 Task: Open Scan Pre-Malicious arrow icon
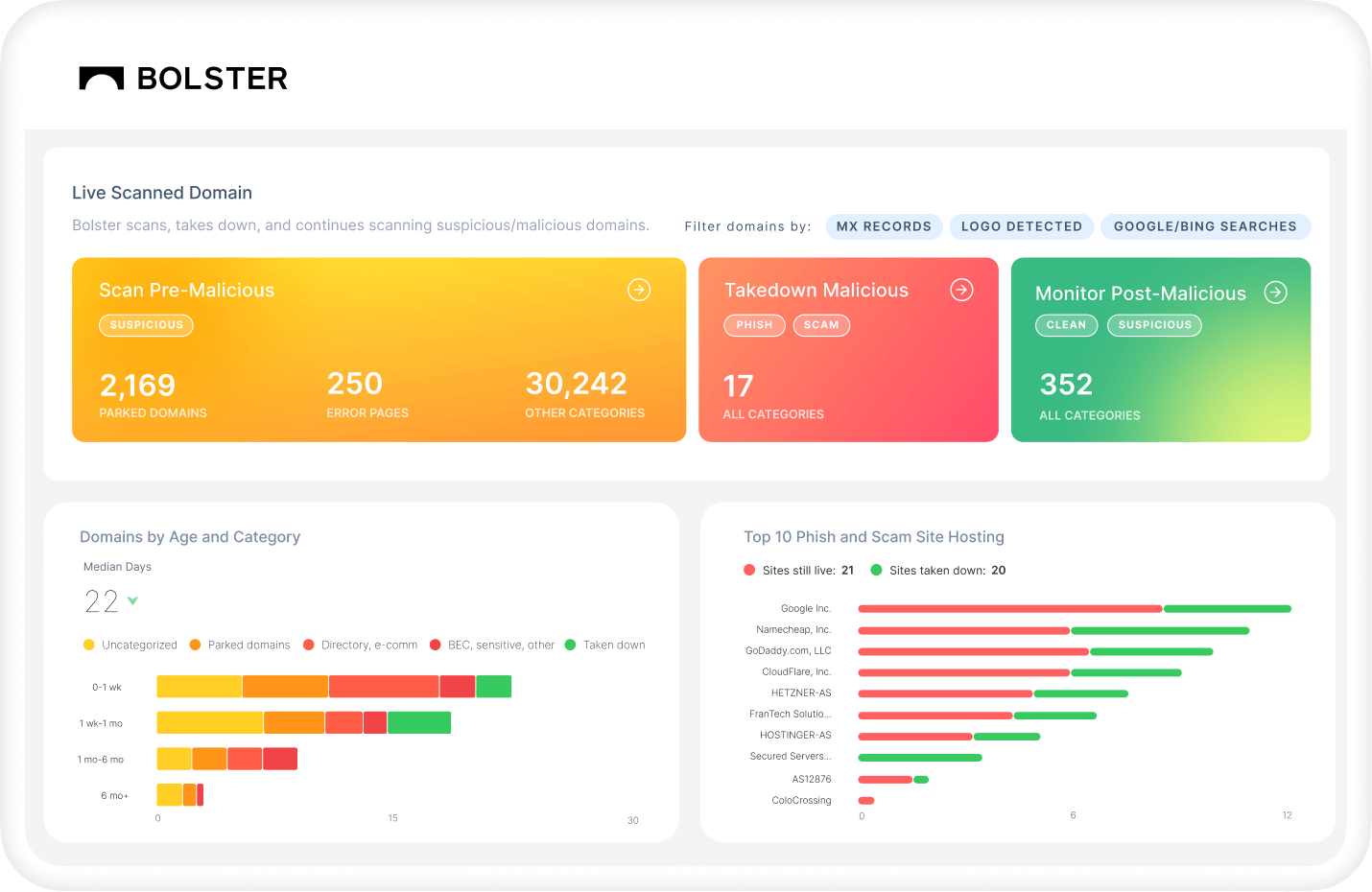point(639,290)
